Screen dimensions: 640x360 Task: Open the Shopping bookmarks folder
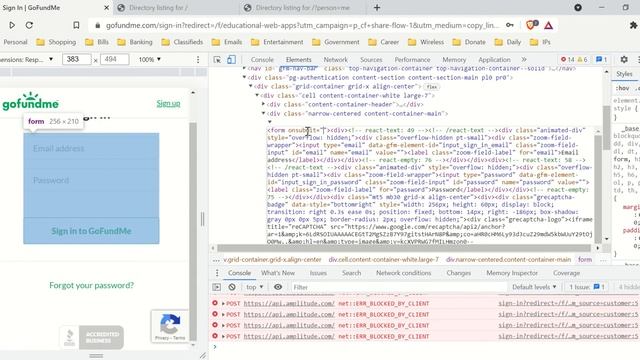click(56, 42)
